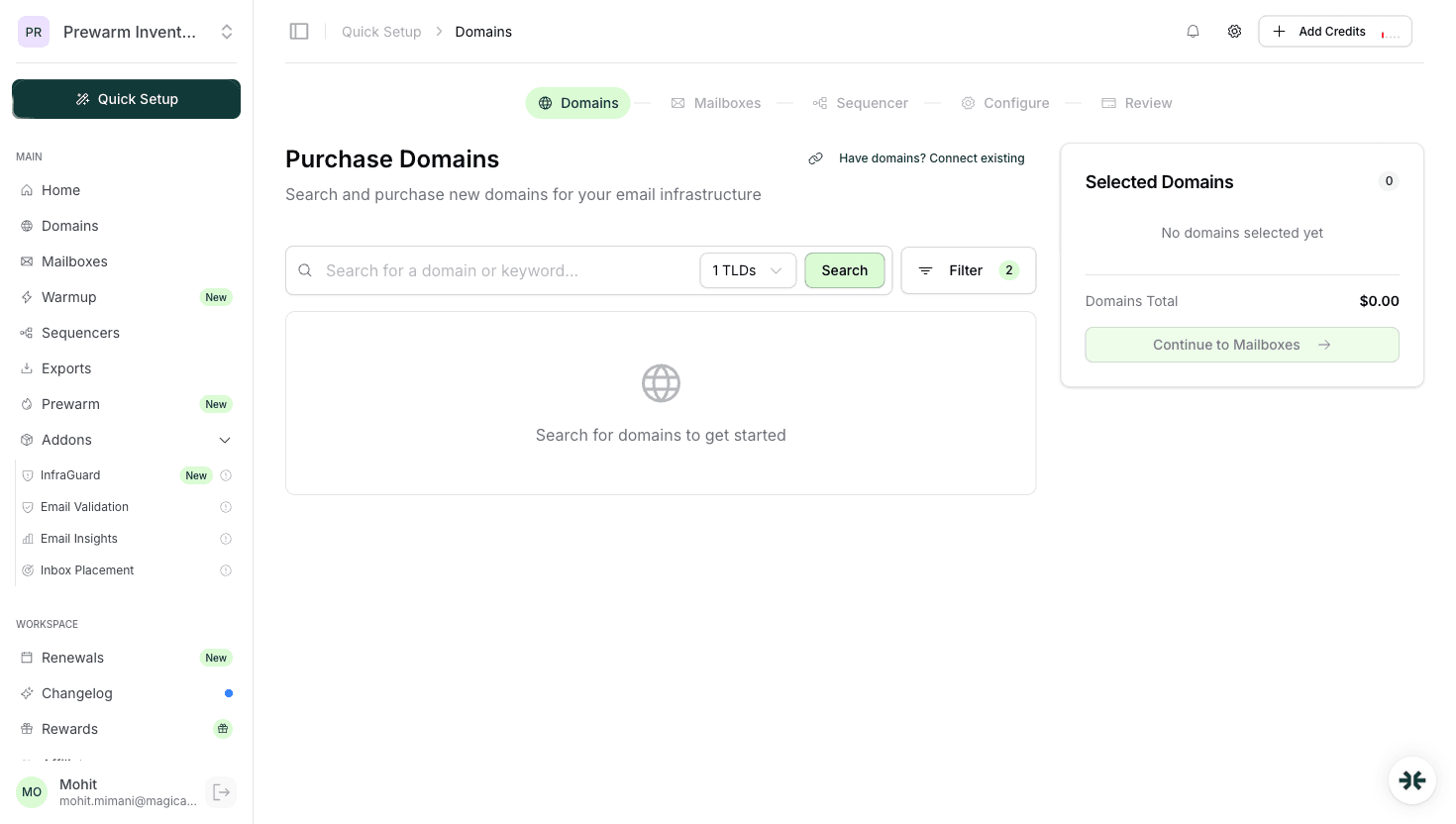Click the InfraGuard shield icon under Addons

28,475
